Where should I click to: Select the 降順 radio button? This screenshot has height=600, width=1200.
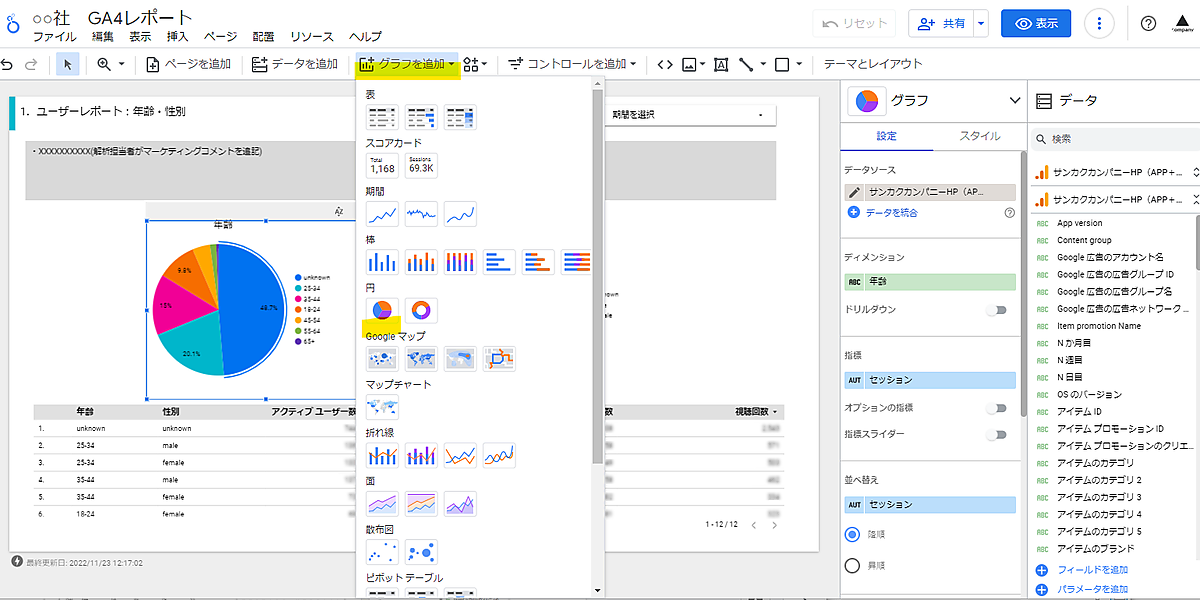point(853,533)
